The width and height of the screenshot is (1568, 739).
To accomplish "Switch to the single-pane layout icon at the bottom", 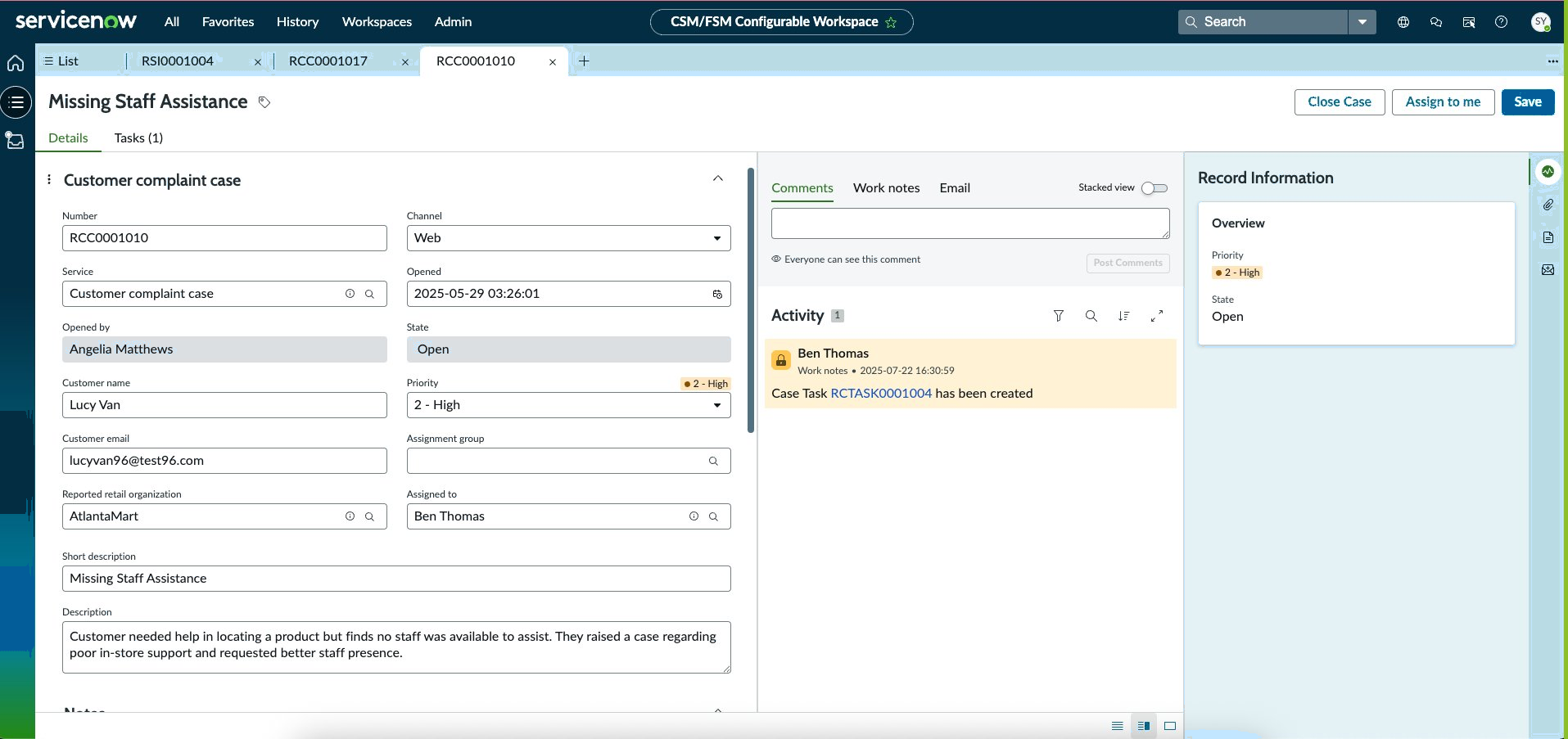I will (x=1170, y=726).
